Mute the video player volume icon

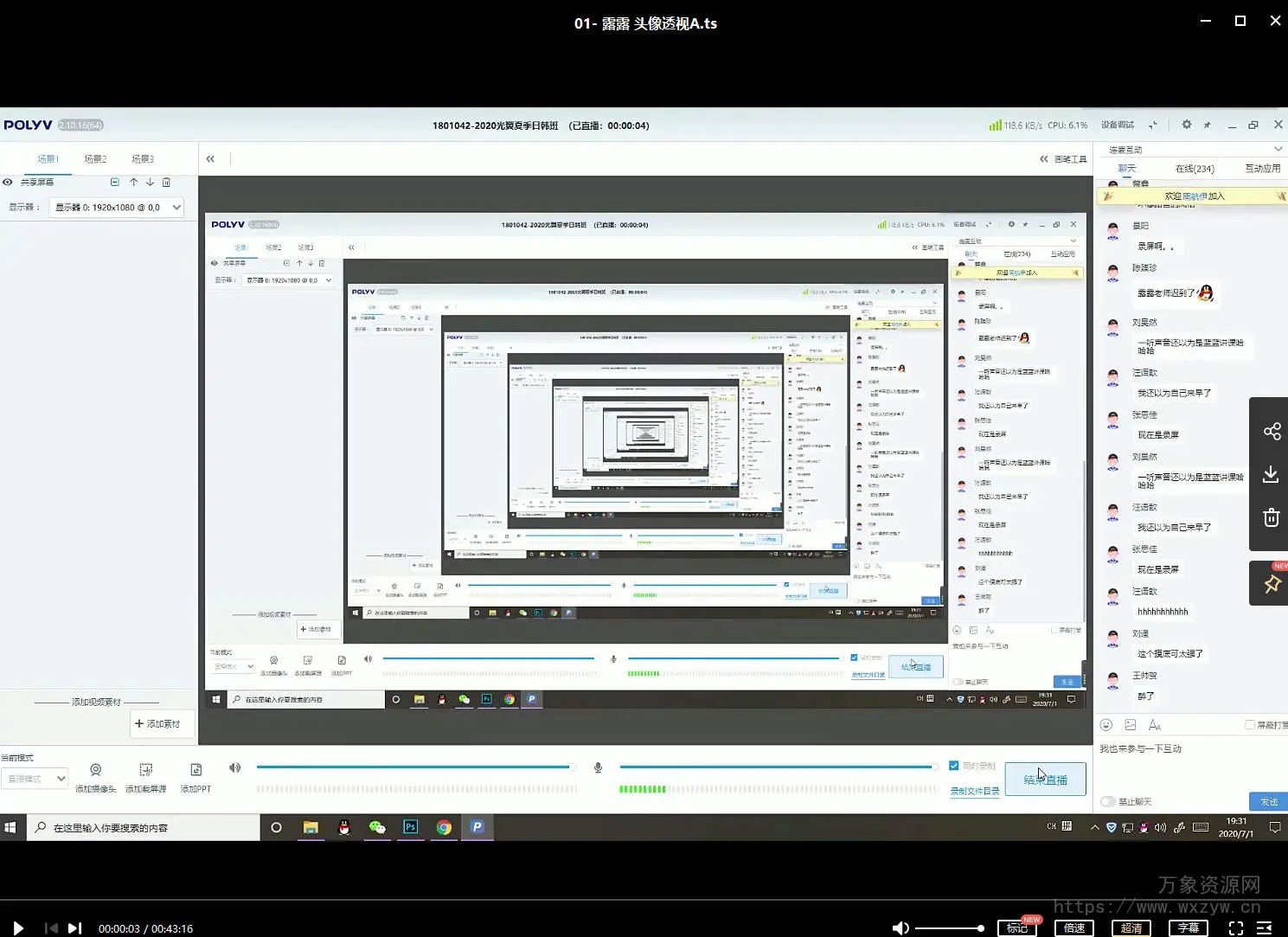pyautogui.click(x=900, y=928)
